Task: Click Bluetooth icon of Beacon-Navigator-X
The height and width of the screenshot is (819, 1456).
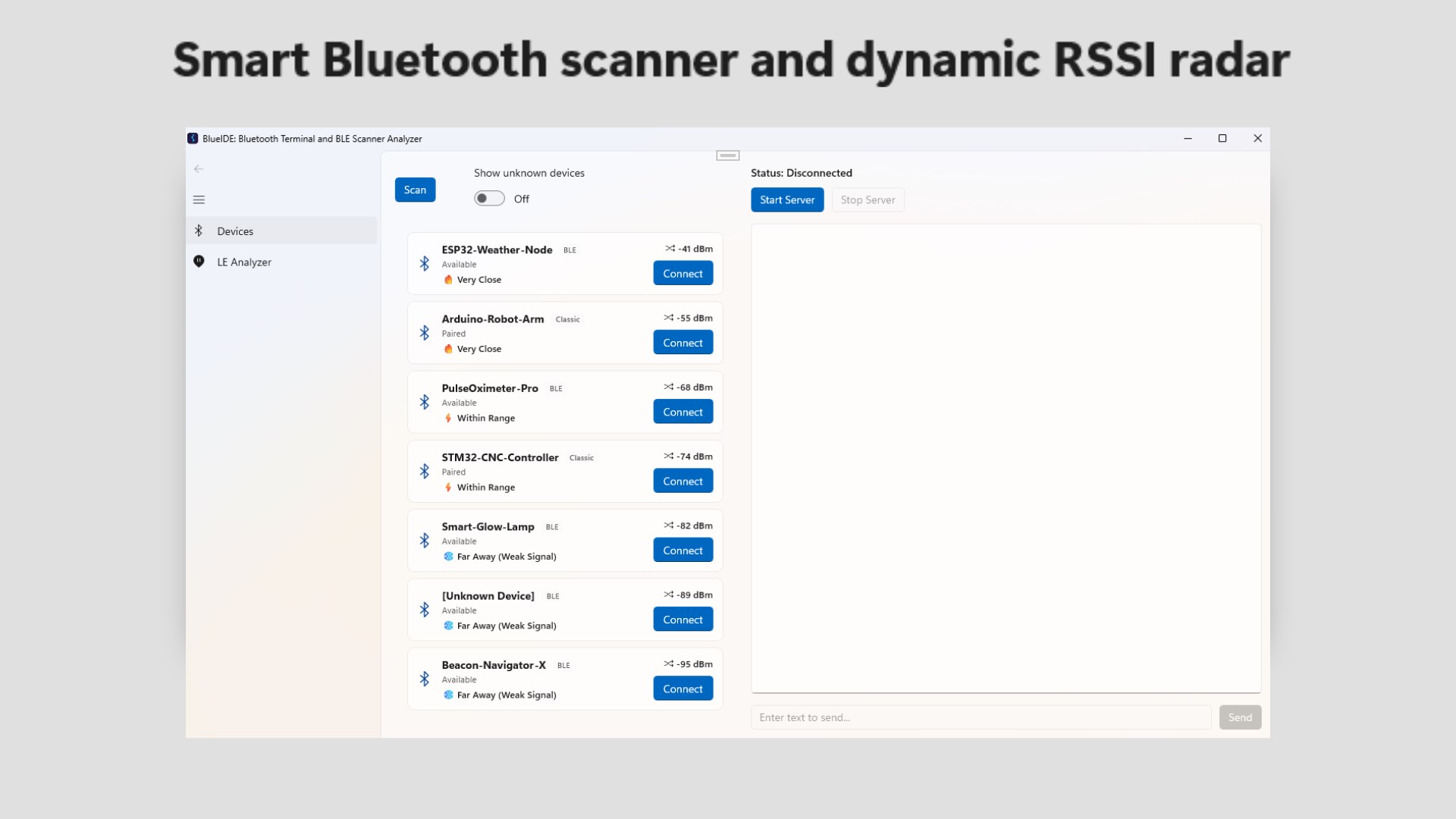Action: [425, 679]
